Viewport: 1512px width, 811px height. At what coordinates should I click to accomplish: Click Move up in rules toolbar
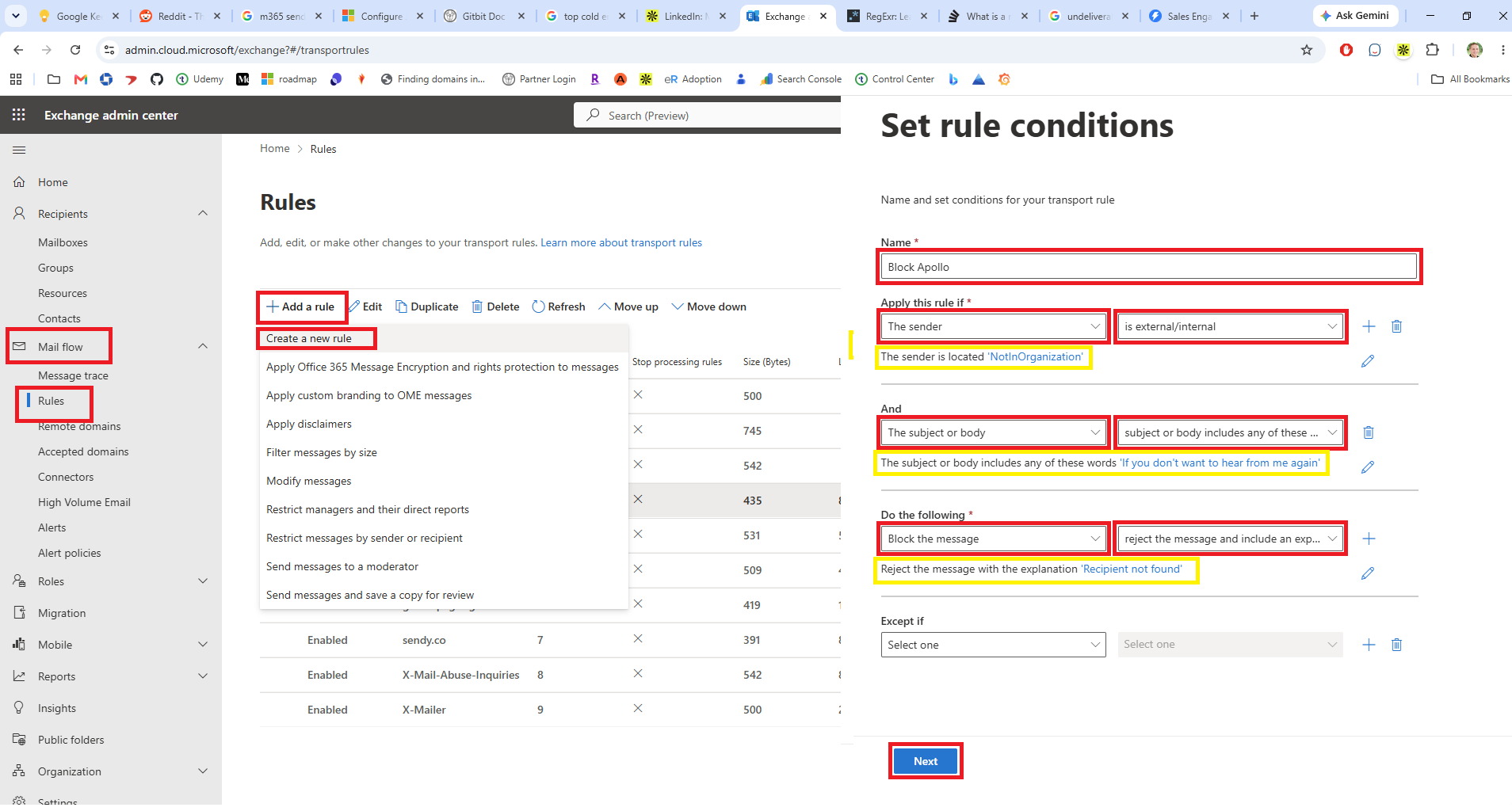628,307
